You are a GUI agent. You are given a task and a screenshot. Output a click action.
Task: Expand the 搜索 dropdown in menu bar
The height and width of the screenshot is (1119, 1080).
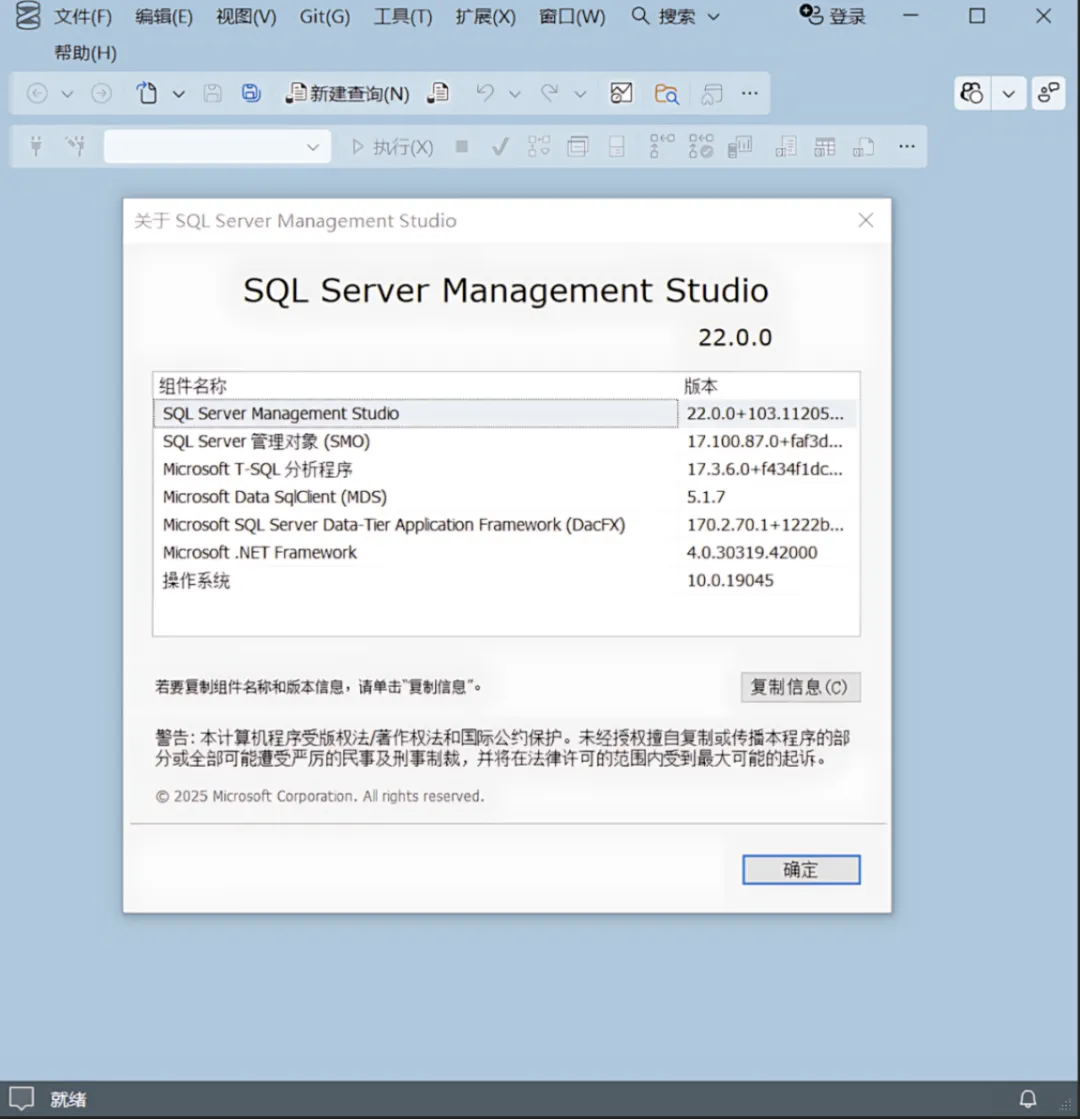point(713,17)
